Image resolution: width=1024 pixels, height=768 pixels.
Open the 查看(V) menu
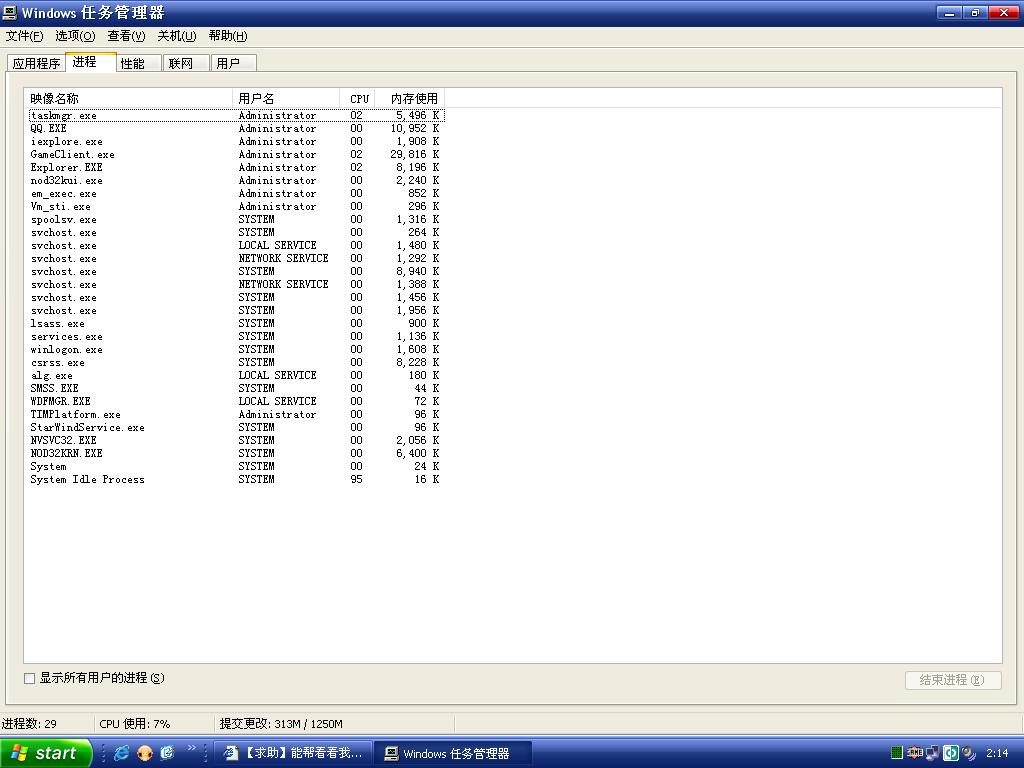point(126,36)
